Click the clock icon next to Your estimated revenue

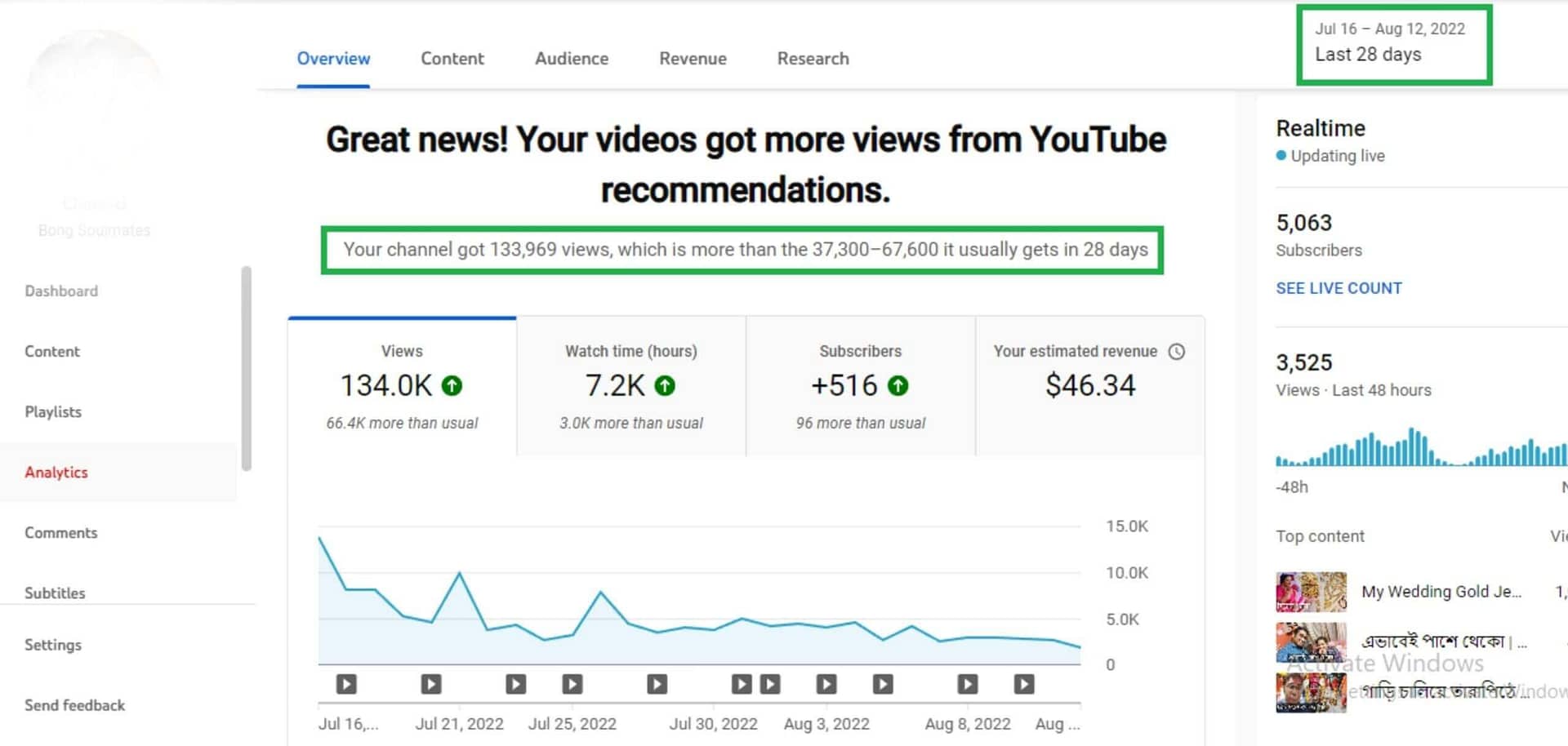(x=1176, y=351)
